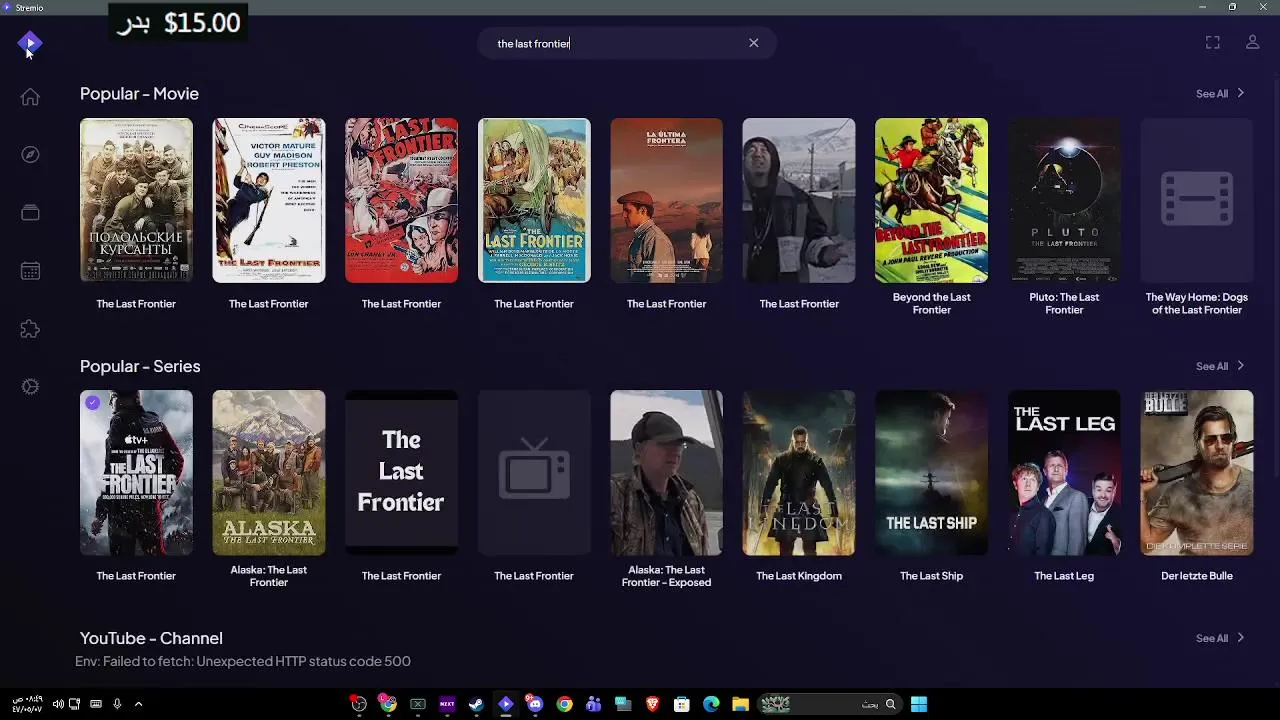The image size is (1280, 720).
Task: Click the 'Pluto: The Last Frontier' title text
Action: pyautogui.click(x=1064, y=303)
